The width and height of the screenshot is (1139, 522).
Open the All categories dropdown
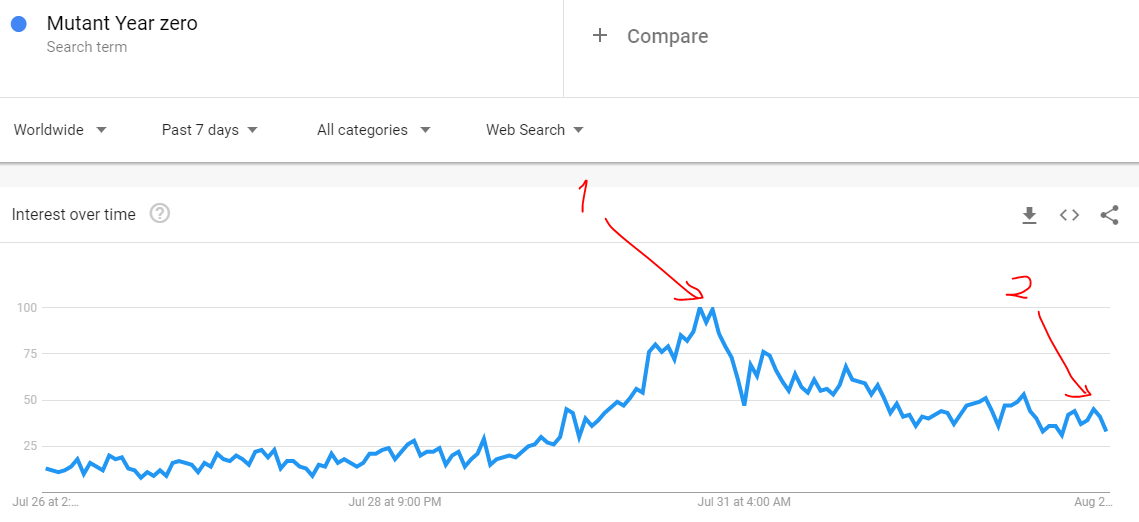pos(373,130)
